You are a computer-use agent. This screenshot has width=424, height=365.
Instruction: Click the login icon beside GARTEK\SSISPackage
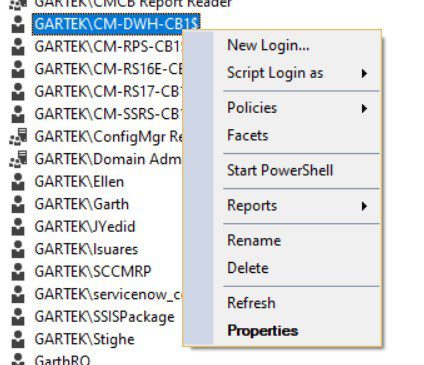point(18,317)
